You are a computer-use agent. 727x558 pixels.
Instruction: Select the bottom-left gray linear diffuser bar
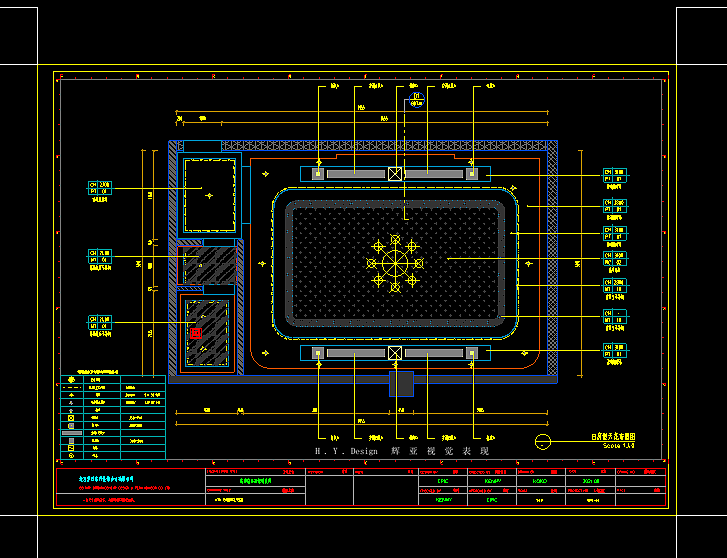(356, 353)
